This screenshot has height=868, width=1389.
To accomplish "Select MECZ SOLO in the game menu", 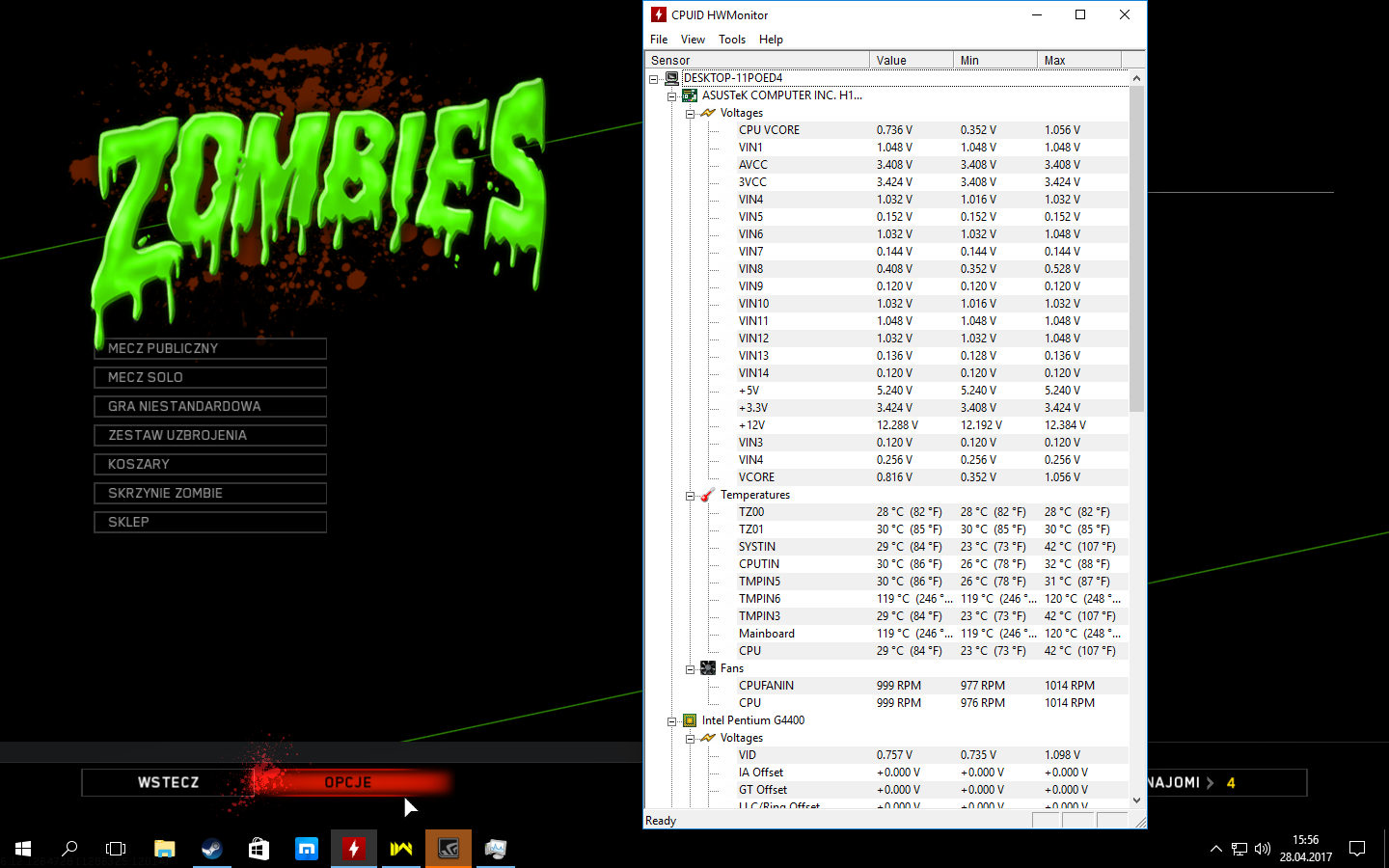I will point(210,377).
